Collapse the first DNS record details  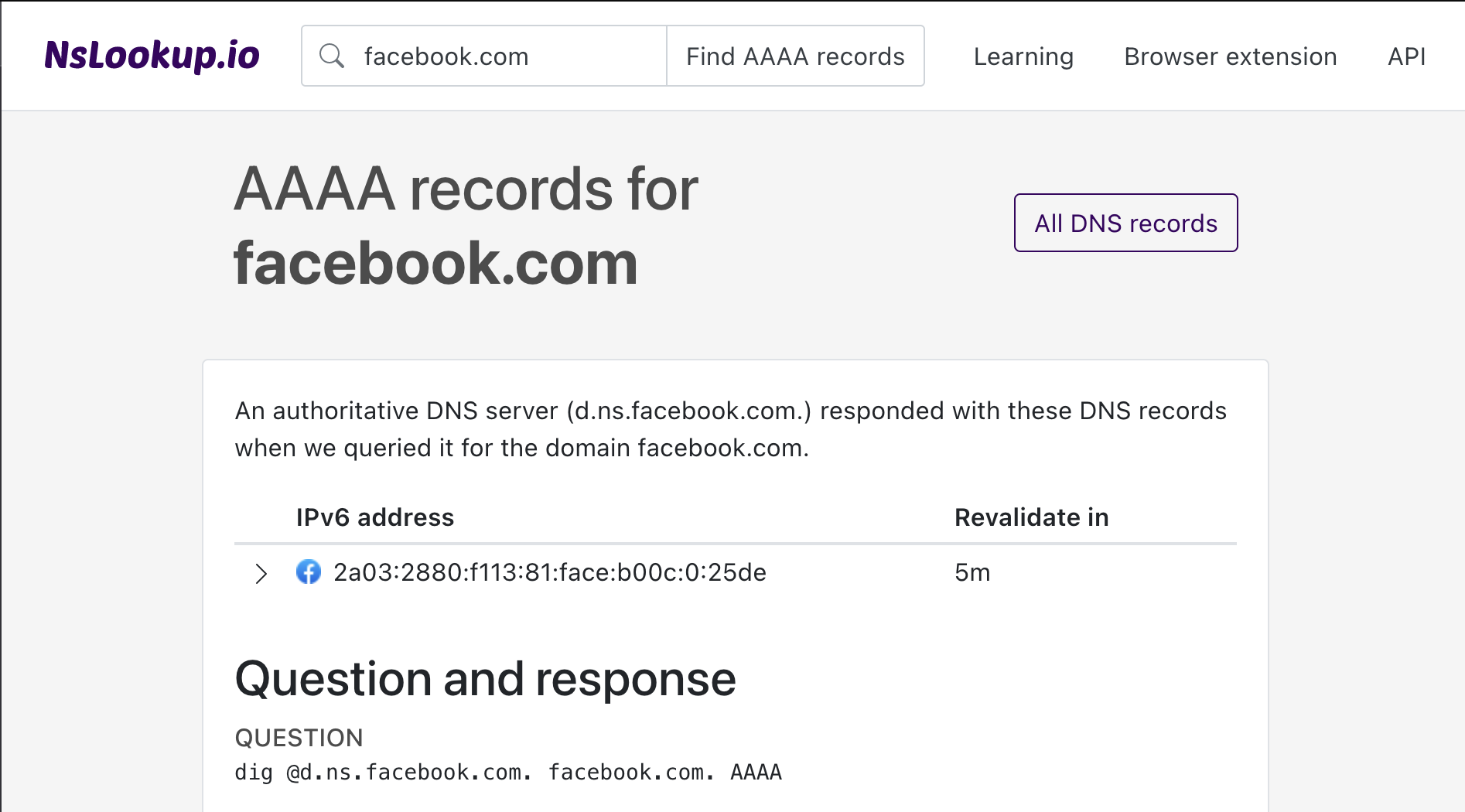(x=261, y=574)
